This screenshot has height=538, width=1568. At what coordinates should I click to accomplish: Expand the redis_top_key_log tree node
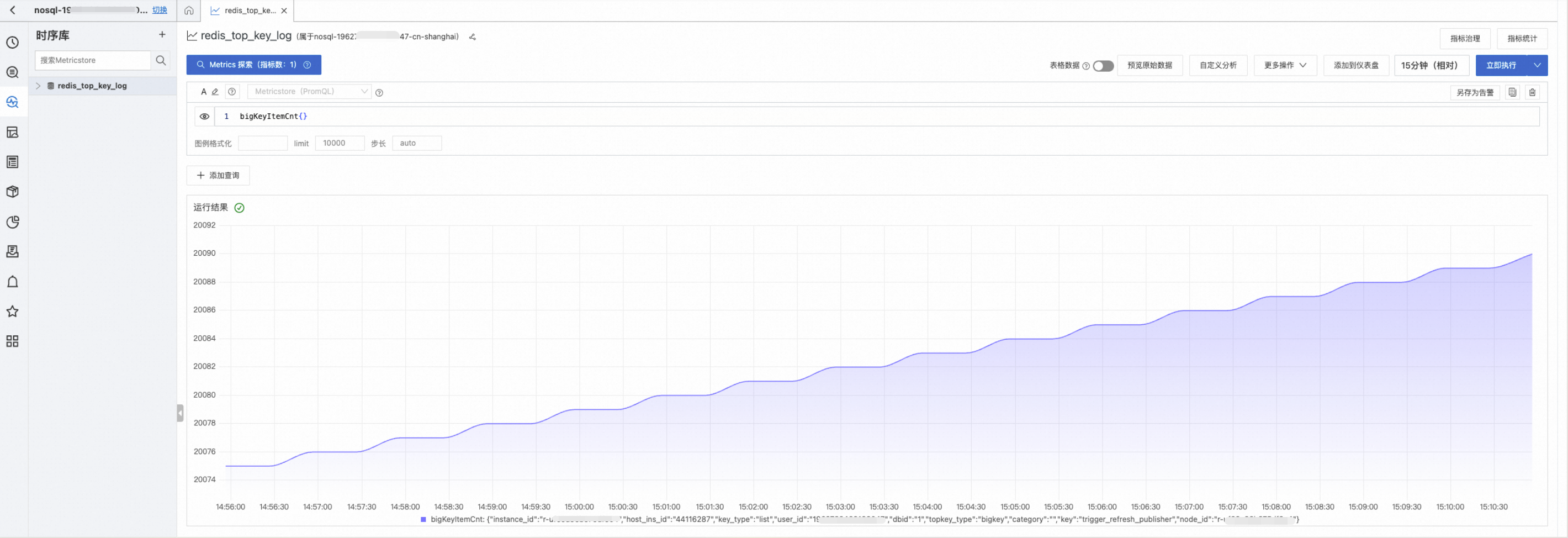38,86
